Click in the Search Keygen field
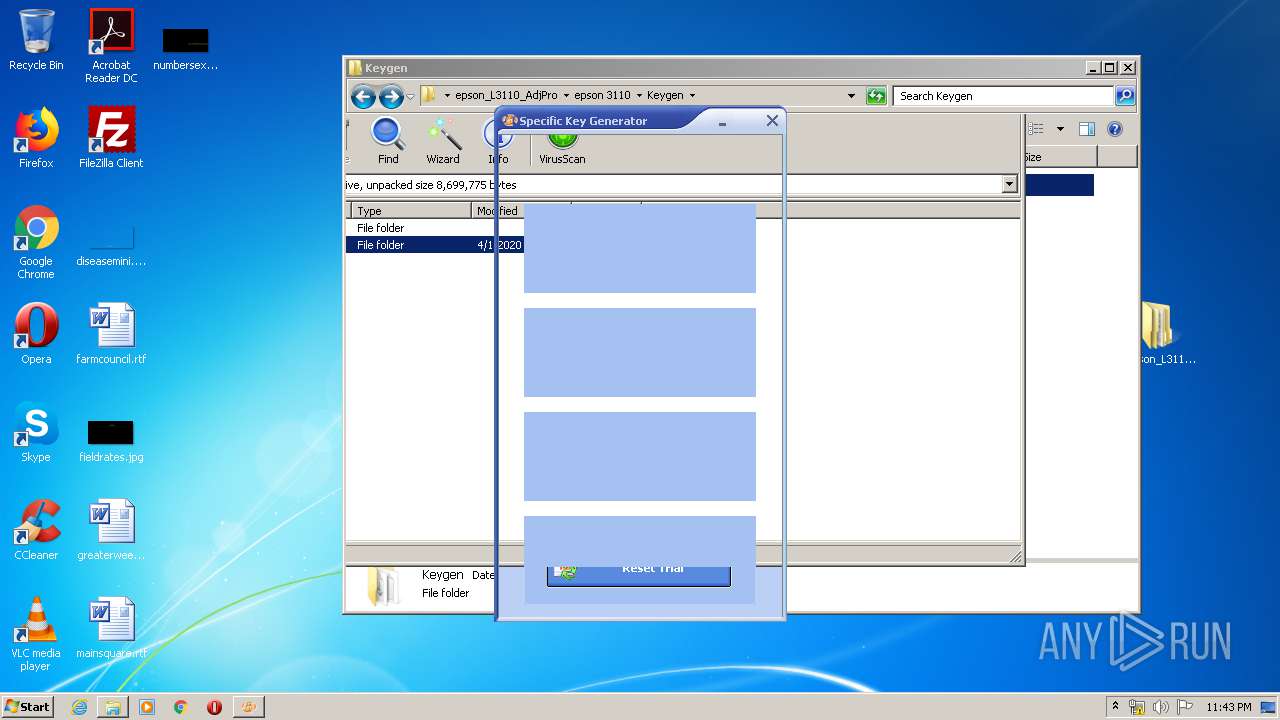The image size is (1280, 720). pos(1003,96)
